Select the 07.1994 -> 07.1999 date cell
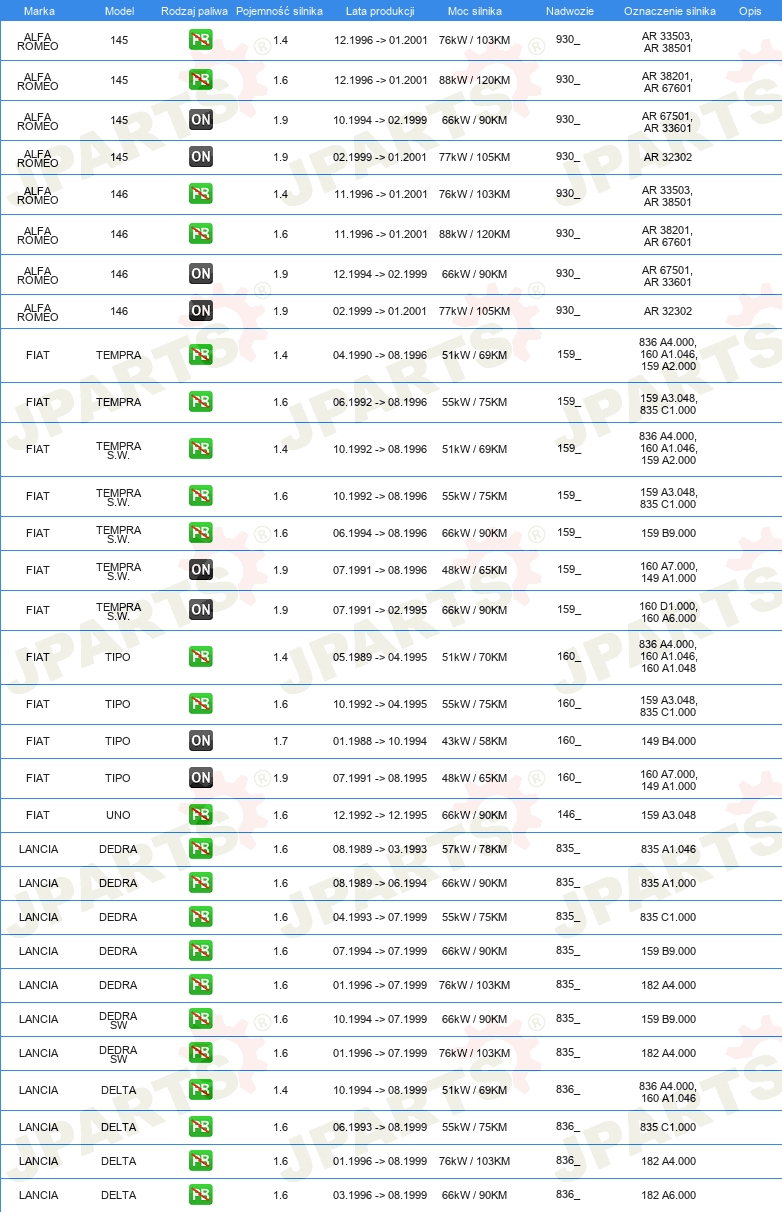The image size is (782, 1212). pyautogui.click(x=380, y=951)
